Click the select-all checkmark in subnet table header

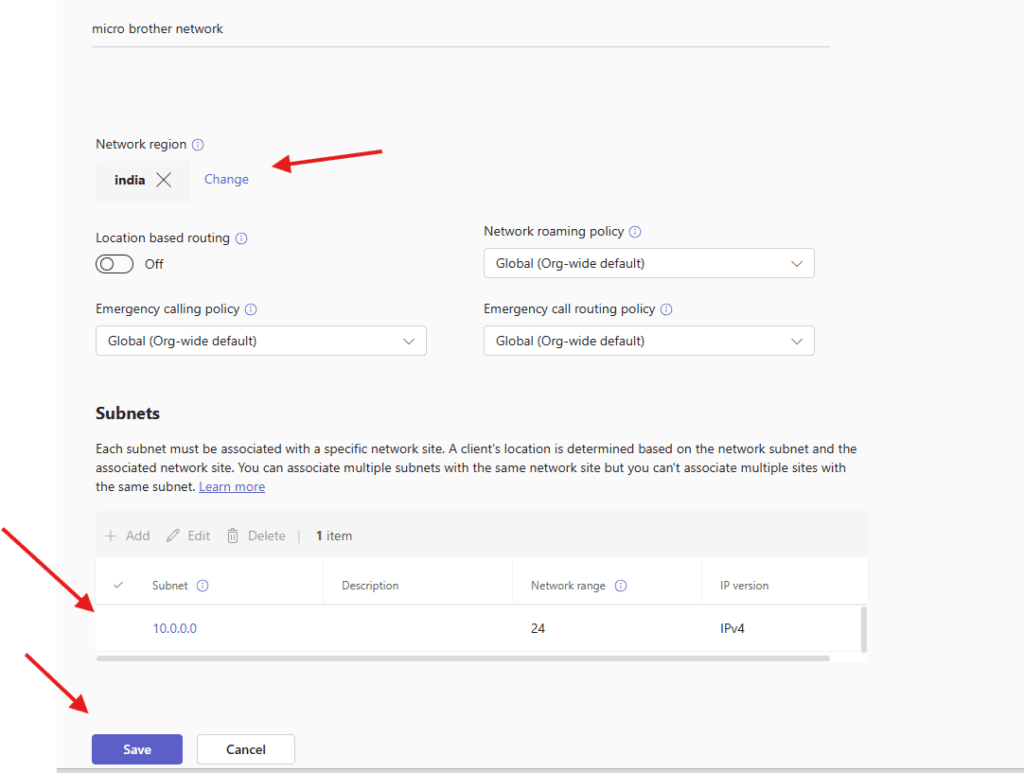coord(119,585)
